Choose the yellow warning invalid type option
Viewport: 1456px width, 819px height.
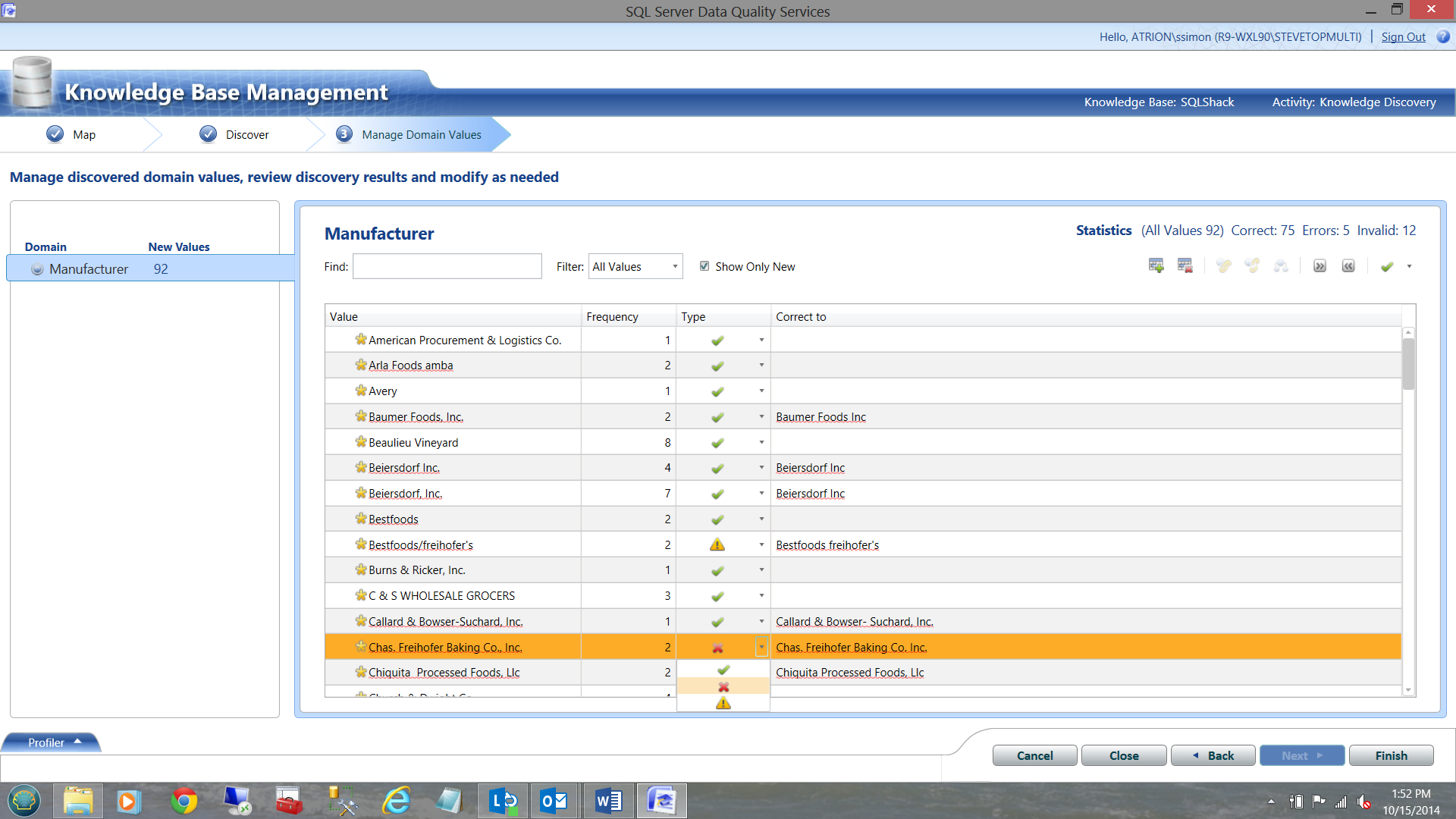[723, 704]
